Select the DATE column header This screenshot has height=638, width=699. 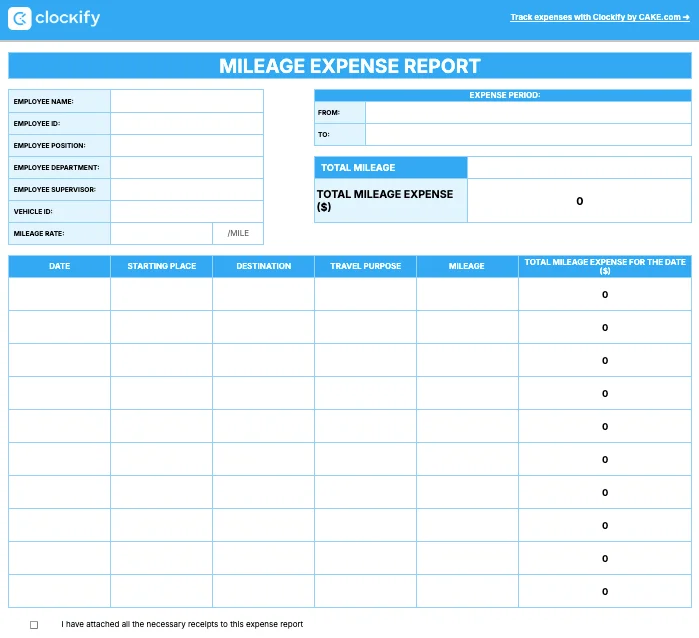pyautogui.click(x=59, y=266)
